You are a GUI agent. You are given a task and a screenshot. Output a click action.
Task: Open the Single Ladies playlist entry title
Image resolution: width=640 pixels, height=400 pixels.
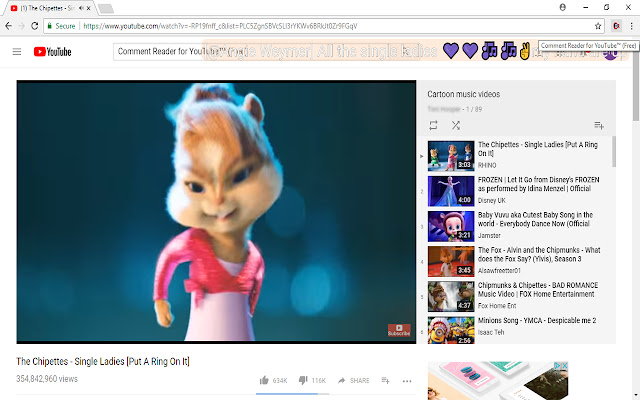point(538,149)
